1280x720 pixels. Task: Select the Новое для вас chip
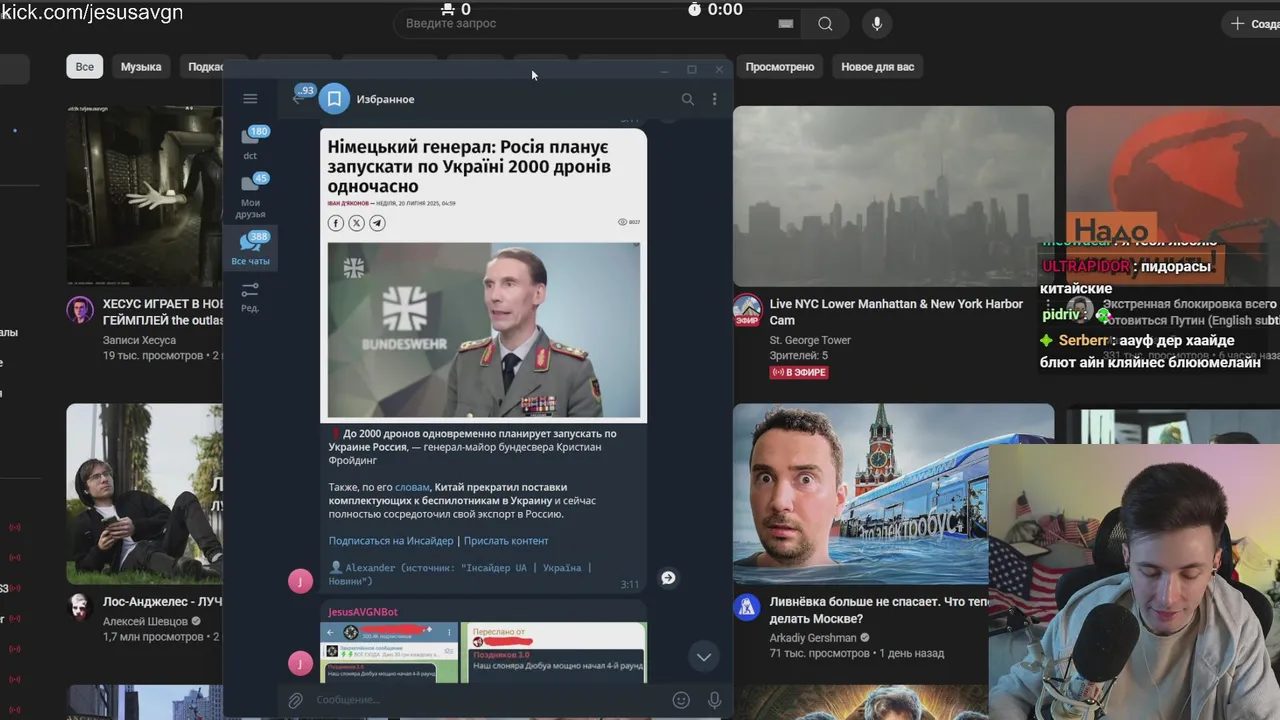[878, 67]
